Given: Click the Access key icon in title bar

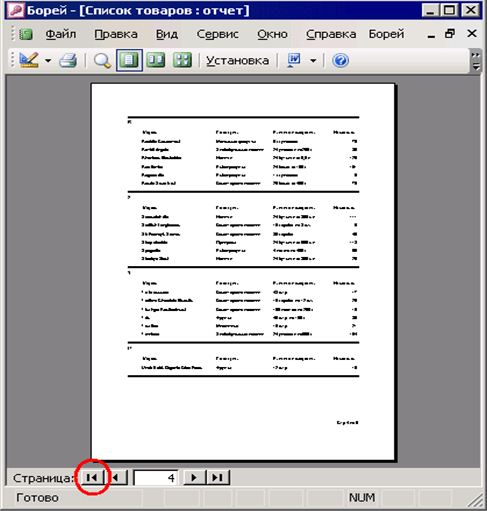Looking at the screenshot, I should tap(15, 10).
